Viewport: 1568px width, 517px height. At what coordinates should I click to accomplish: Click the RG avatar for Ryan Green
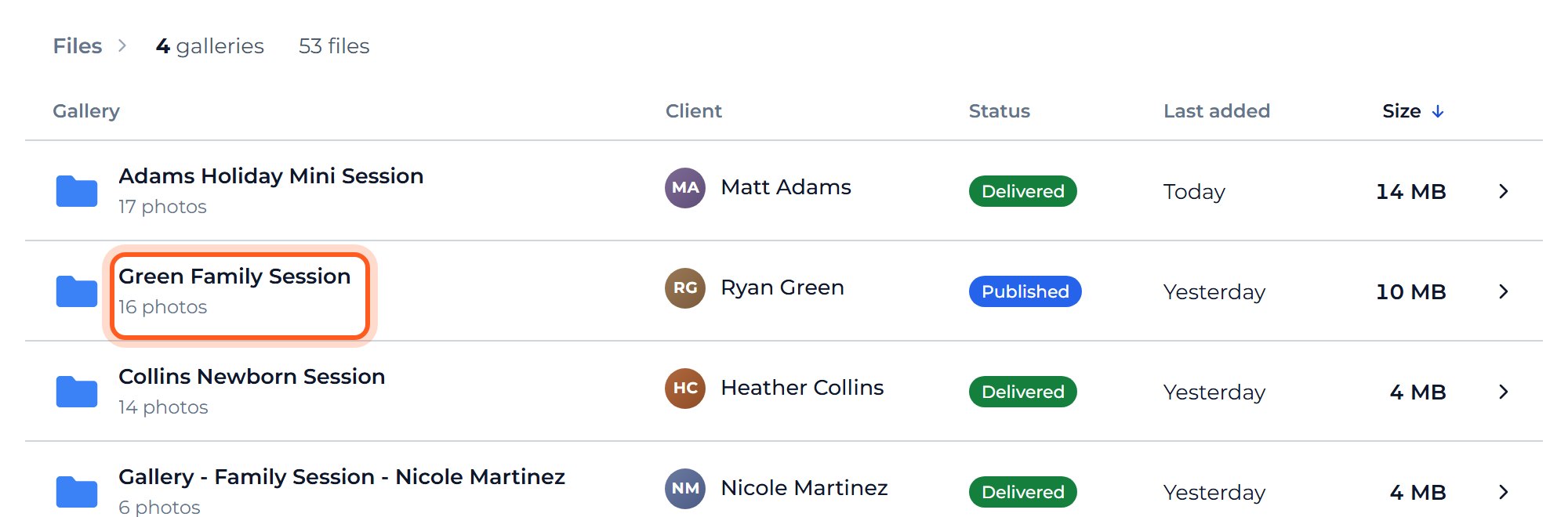[x=685, y=288]
